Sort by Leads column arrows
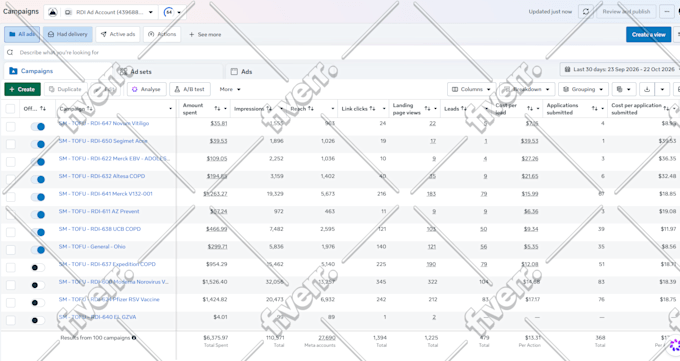 464,108
